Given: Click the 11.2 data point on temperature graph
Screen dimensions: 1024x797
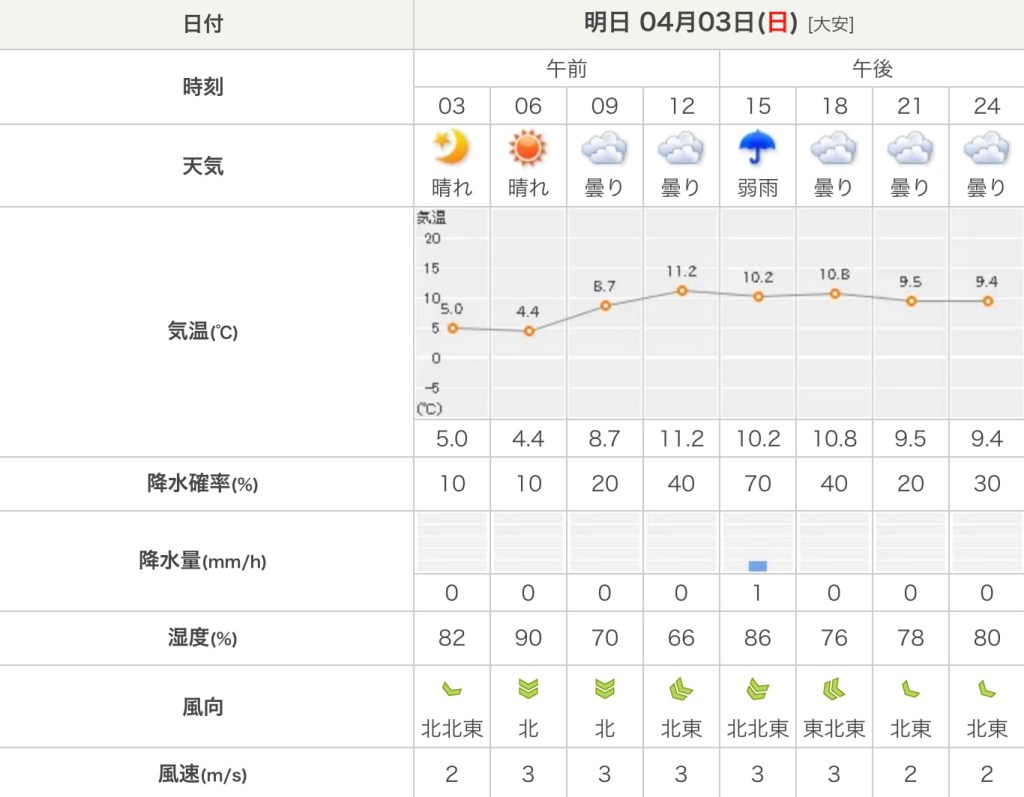Looking at the screenshot, I should (682, 291).
